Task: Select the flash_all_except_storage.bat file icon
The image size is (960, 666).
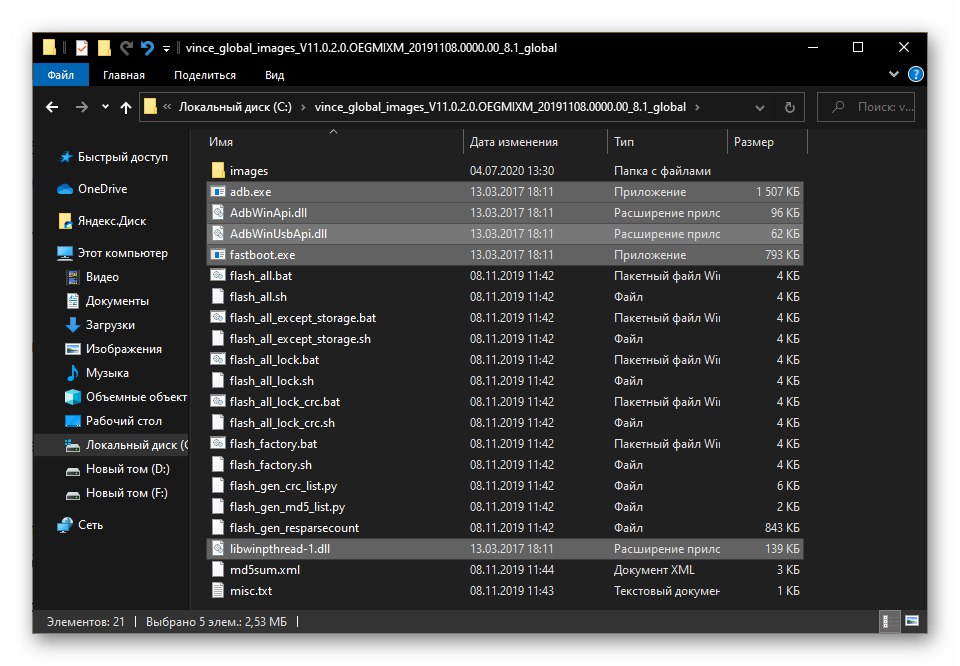Action: click(218, 318)
